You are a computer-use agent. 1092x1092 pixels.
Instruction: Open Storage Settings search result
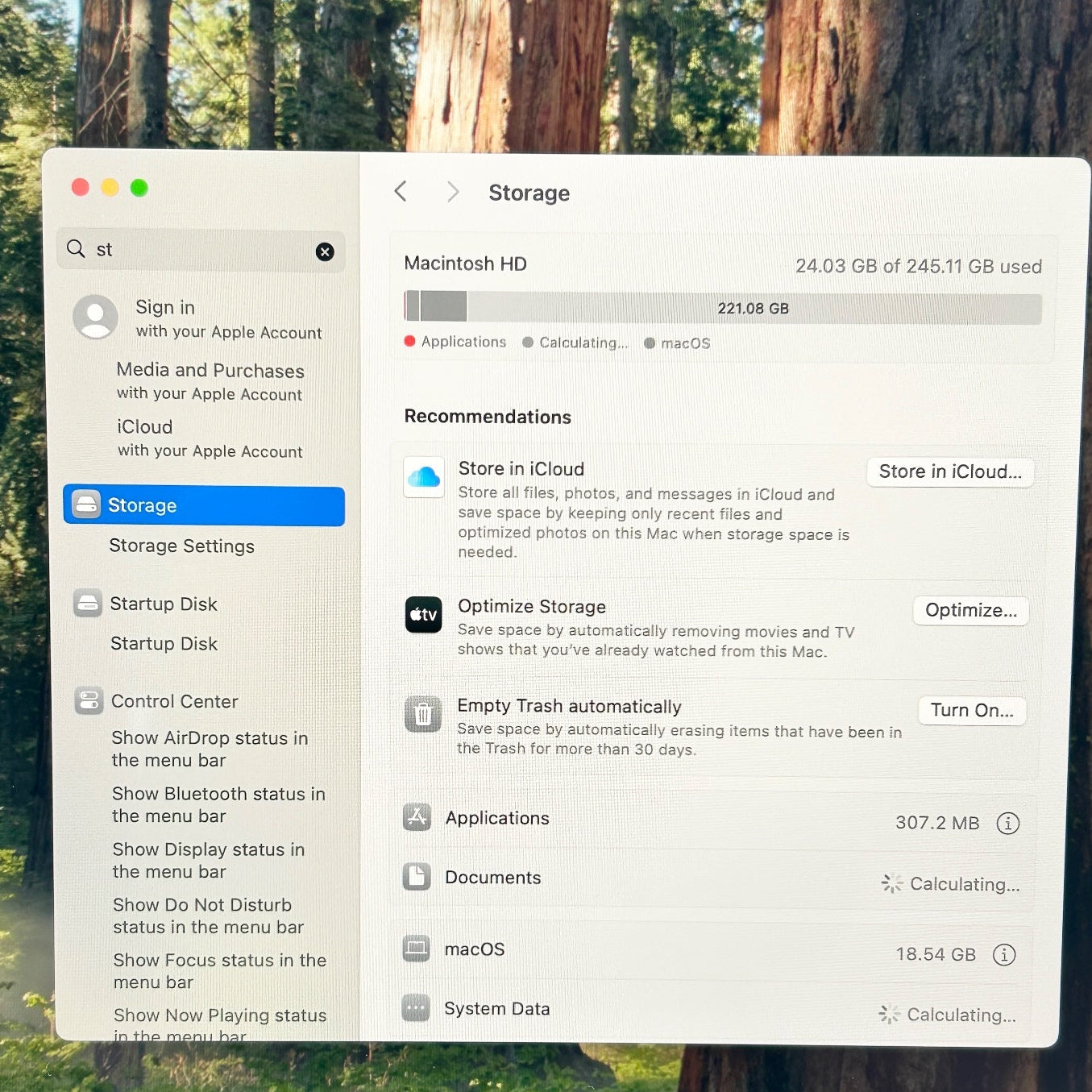(182, 546)
